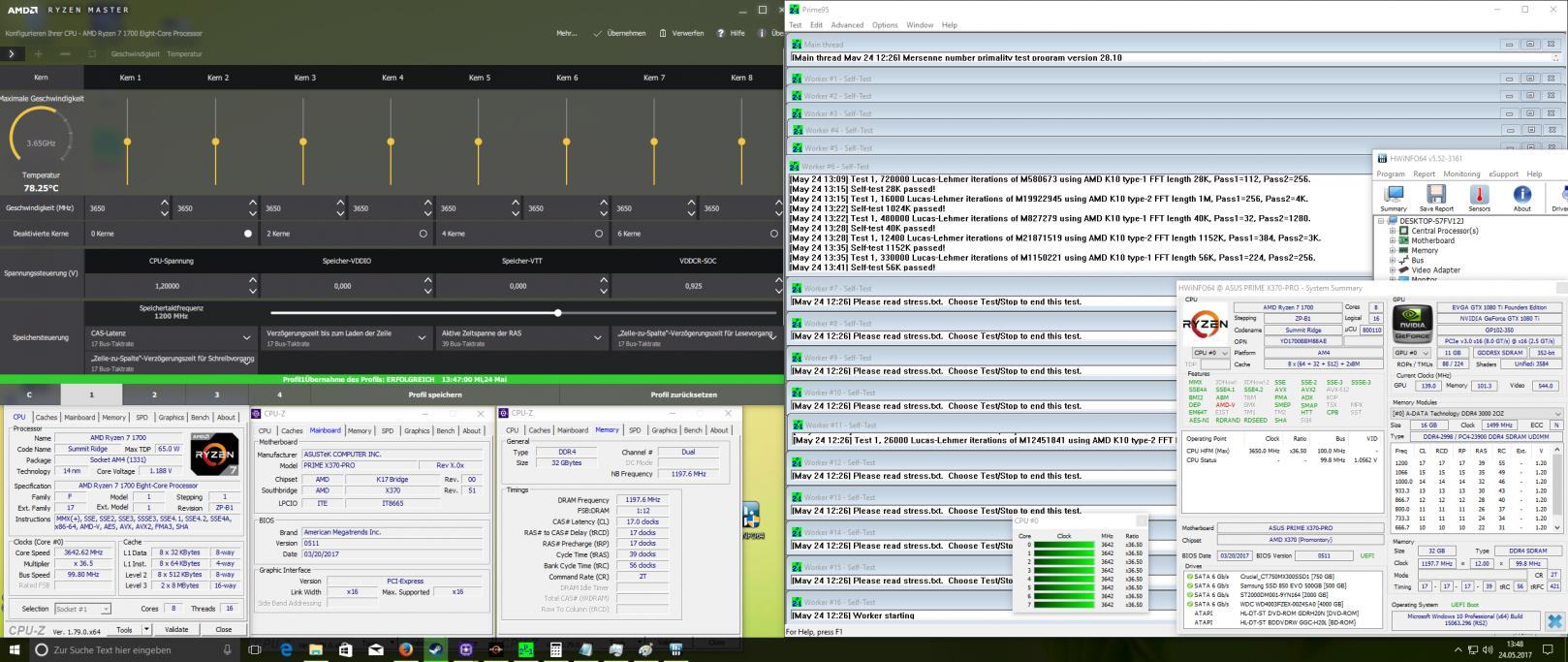The height and width of the screenshot is (662, 1568).
Task: Adjust the Speichertaktfrequenz slider handle
Action: tap(557, 312)
